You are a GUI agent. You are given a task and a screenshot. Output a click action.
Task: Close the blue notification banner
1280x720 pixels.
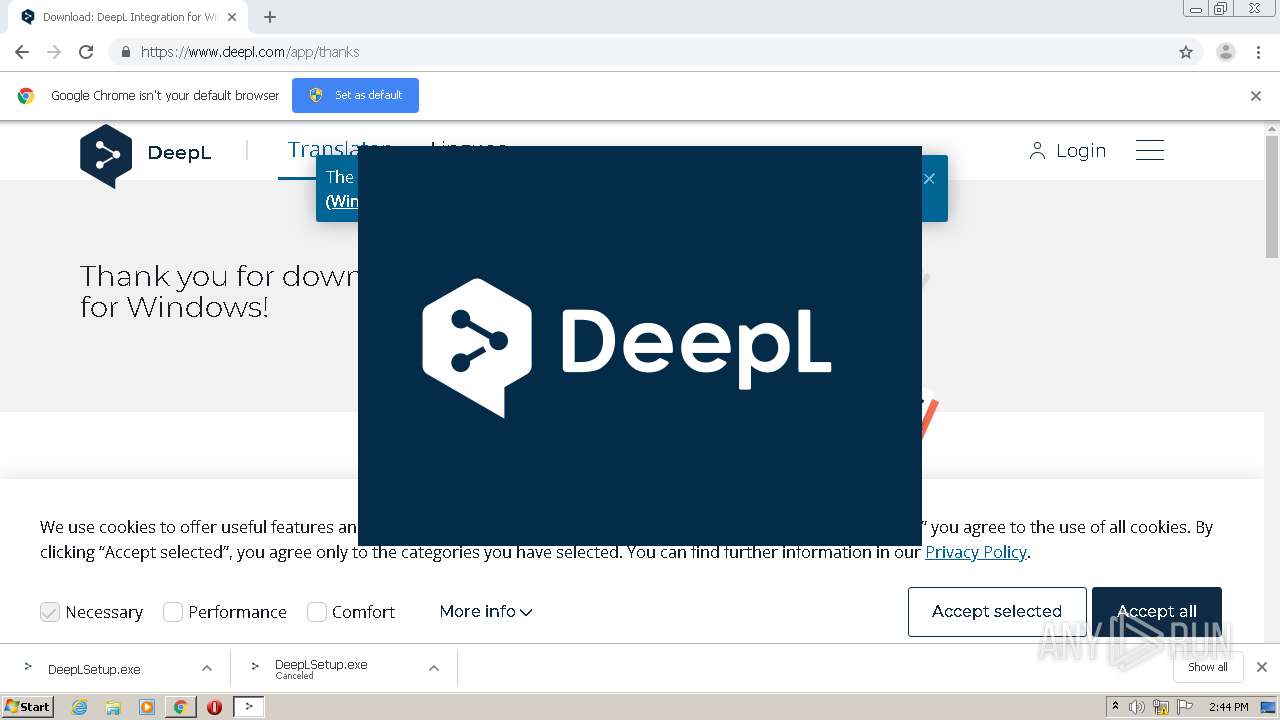click(x=929, y=179)
